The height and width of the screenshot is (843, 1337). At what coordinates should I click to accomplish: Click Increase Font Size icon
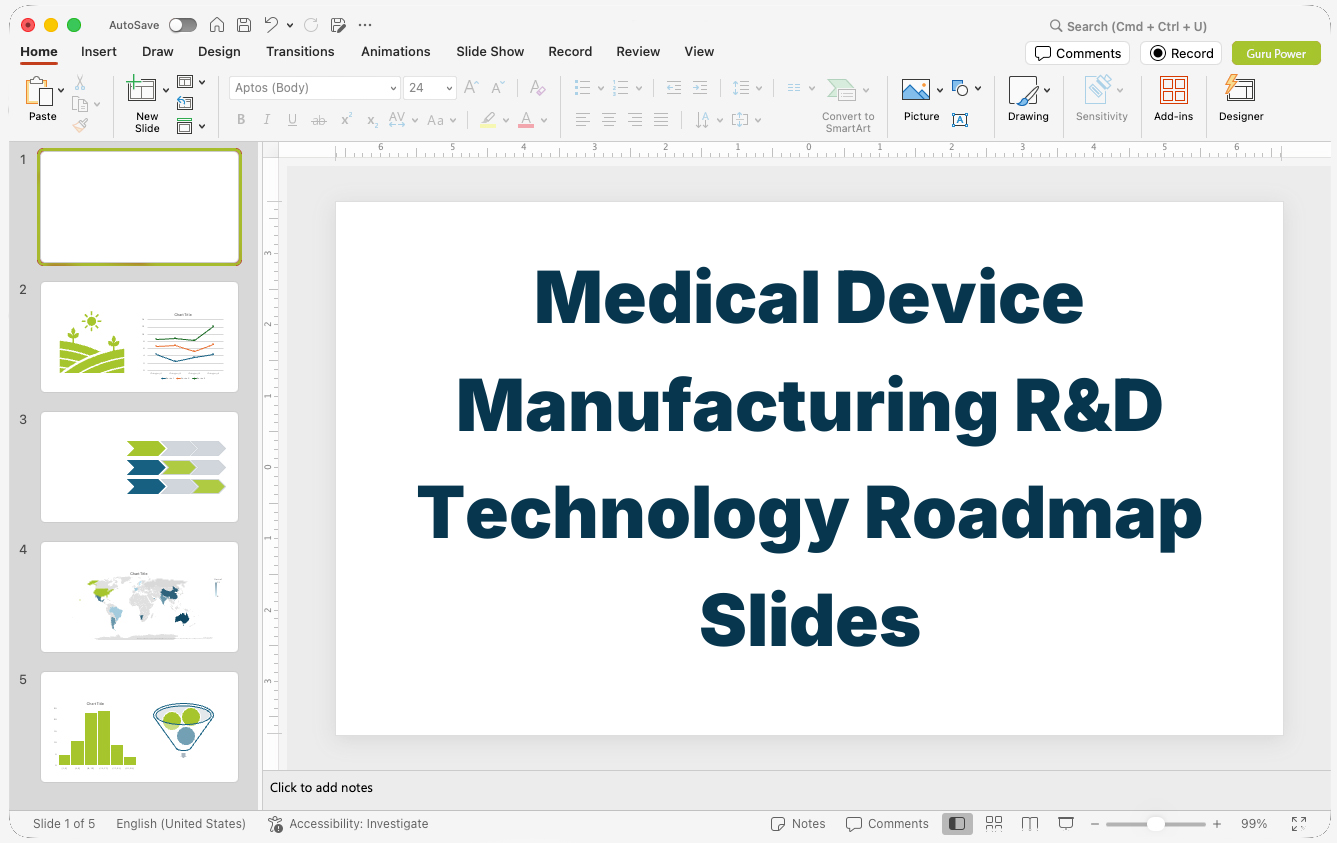coord(472,88)
